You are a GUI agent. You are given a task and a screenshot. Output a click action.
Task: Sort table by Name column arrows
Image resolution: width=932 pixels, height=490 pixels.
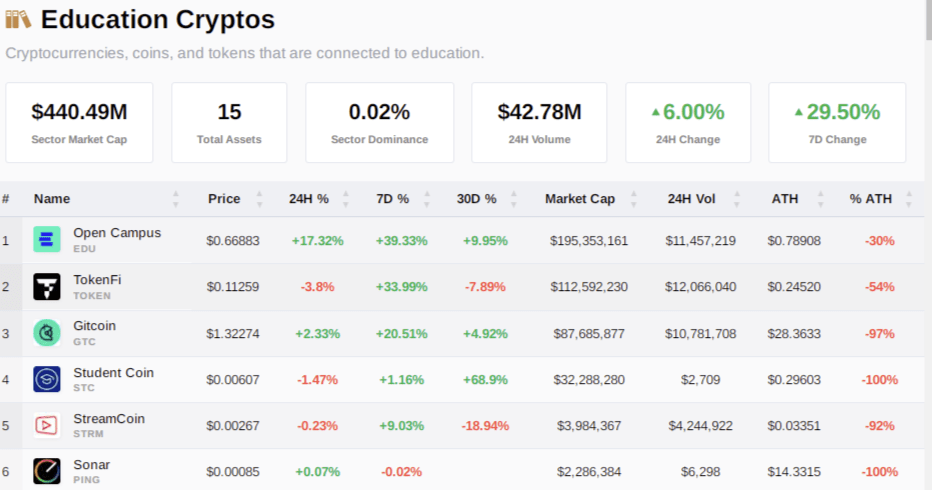click(x=175, y=199)
